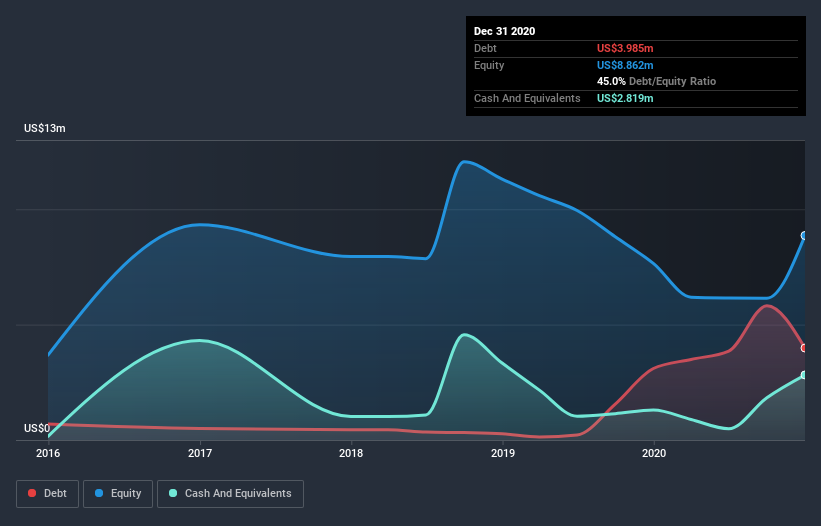
Task: Click the Debt label in tooltip
Action: [x=485, y=48]
